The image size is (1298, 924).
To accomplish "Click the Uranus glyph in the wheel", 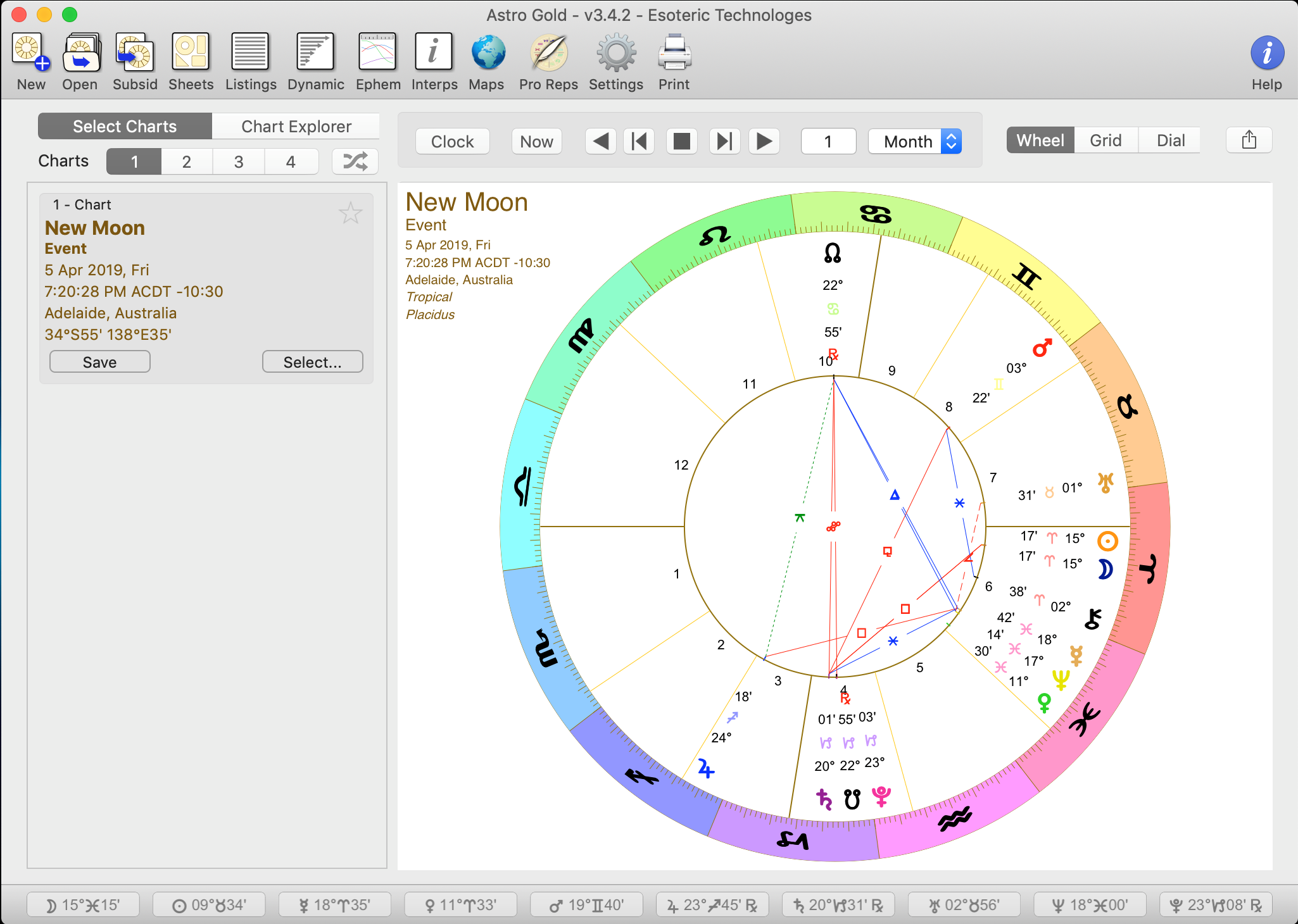I will point(1106,483).
